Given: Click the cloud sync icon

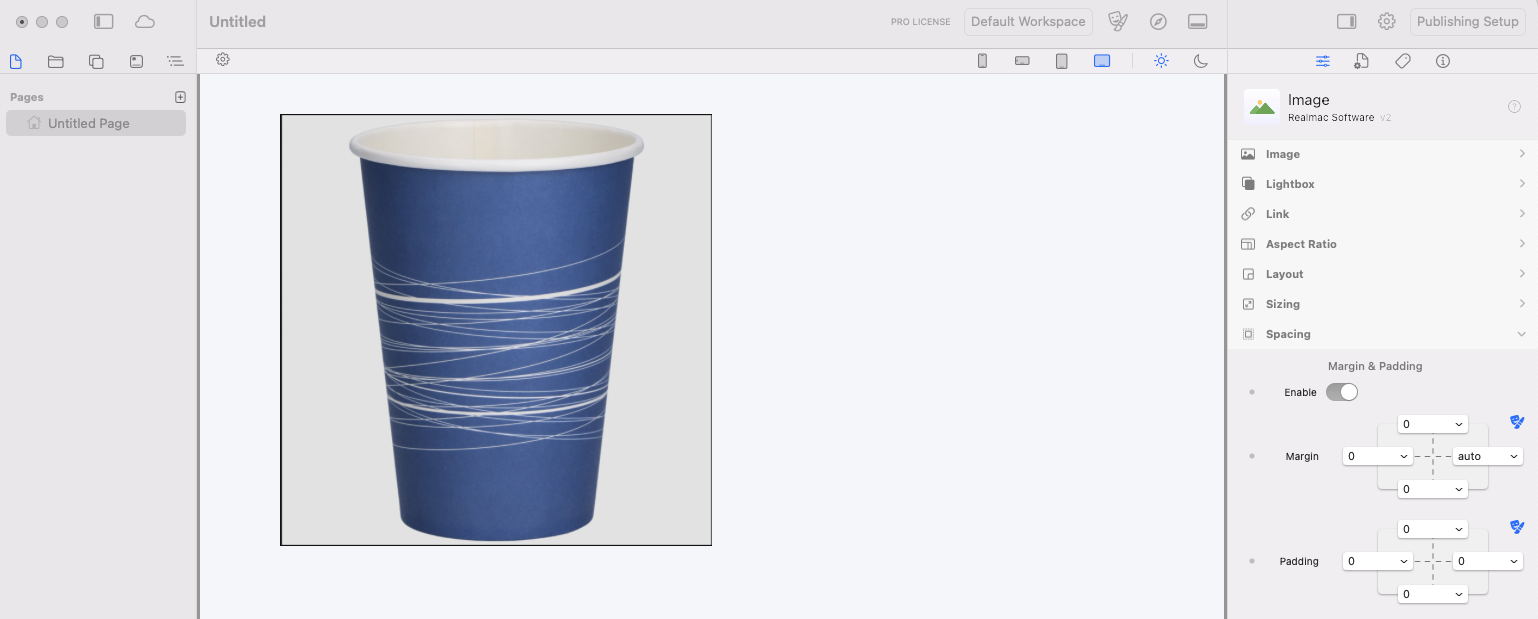Looking at the screenshot, I should click(145, 21).
